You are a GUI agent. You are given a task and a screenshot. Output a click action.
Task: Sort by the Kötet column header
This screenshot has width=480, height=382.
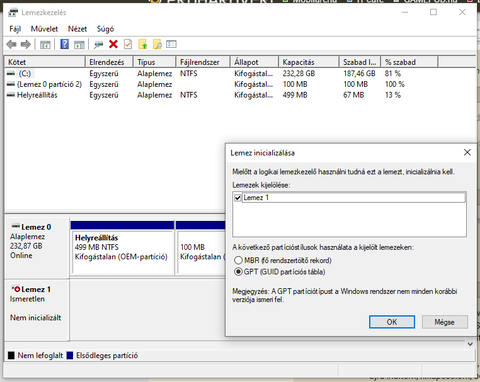coord(45,62)
